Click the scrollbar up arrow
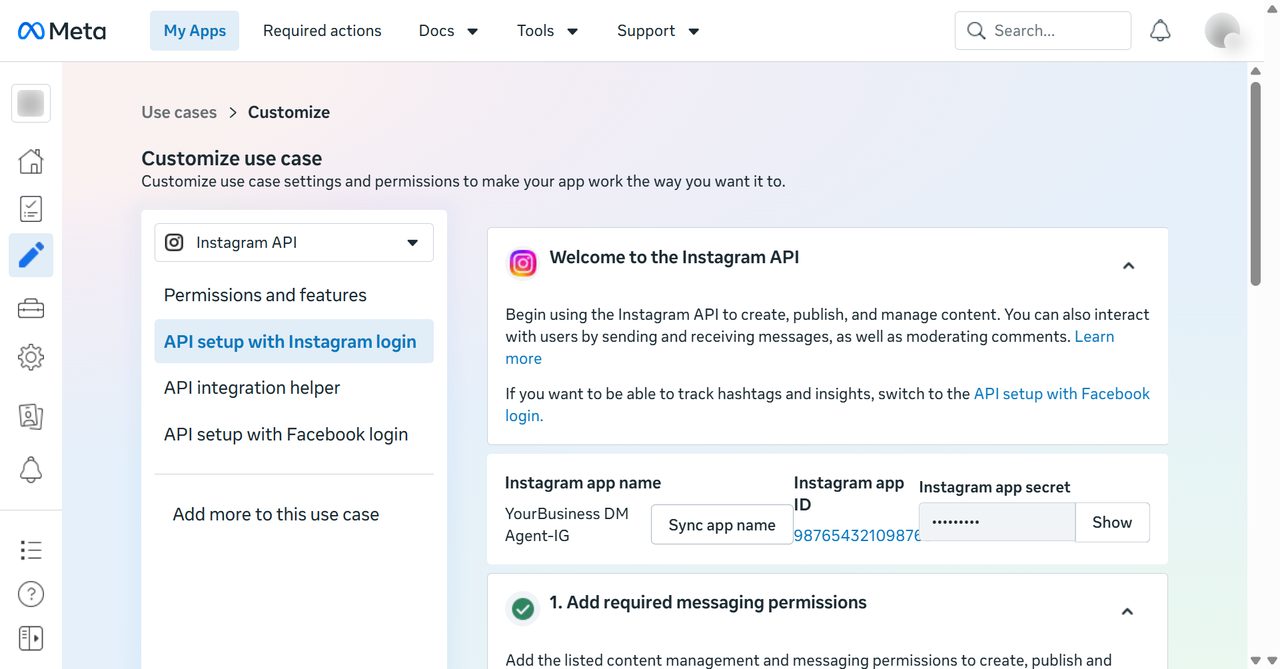Screen dimensions: 1280x669 pyautogui.click(x=1256, y=71)
